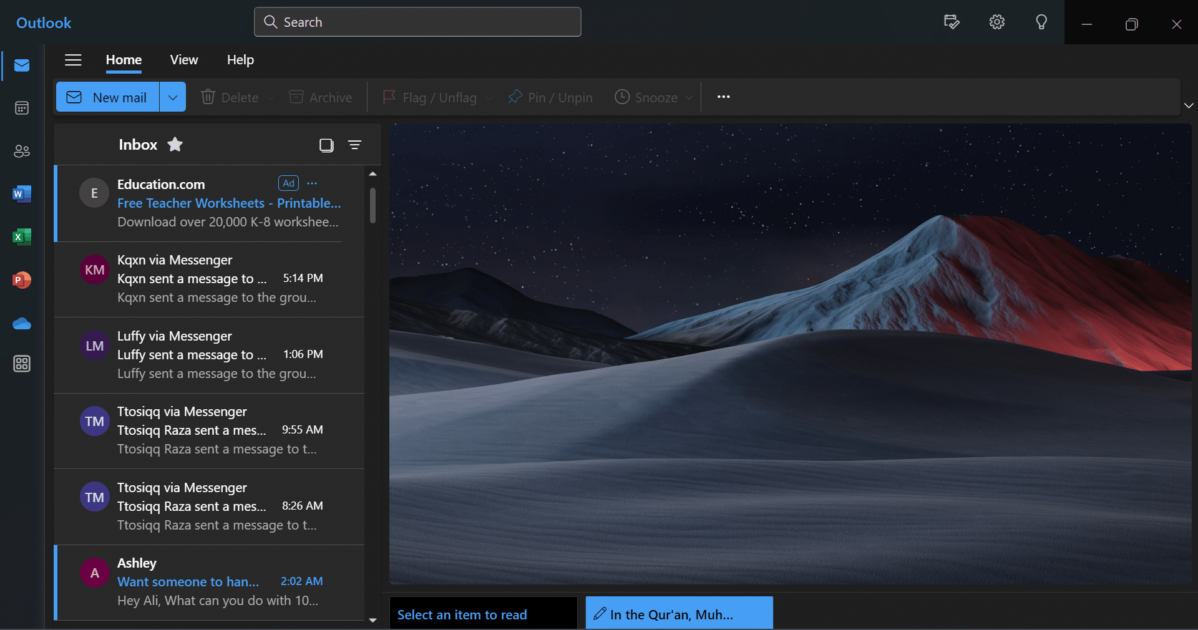Open the Calendar icon in left sidebar
Screen dimensions: 1198x630
tap(21, 108)
